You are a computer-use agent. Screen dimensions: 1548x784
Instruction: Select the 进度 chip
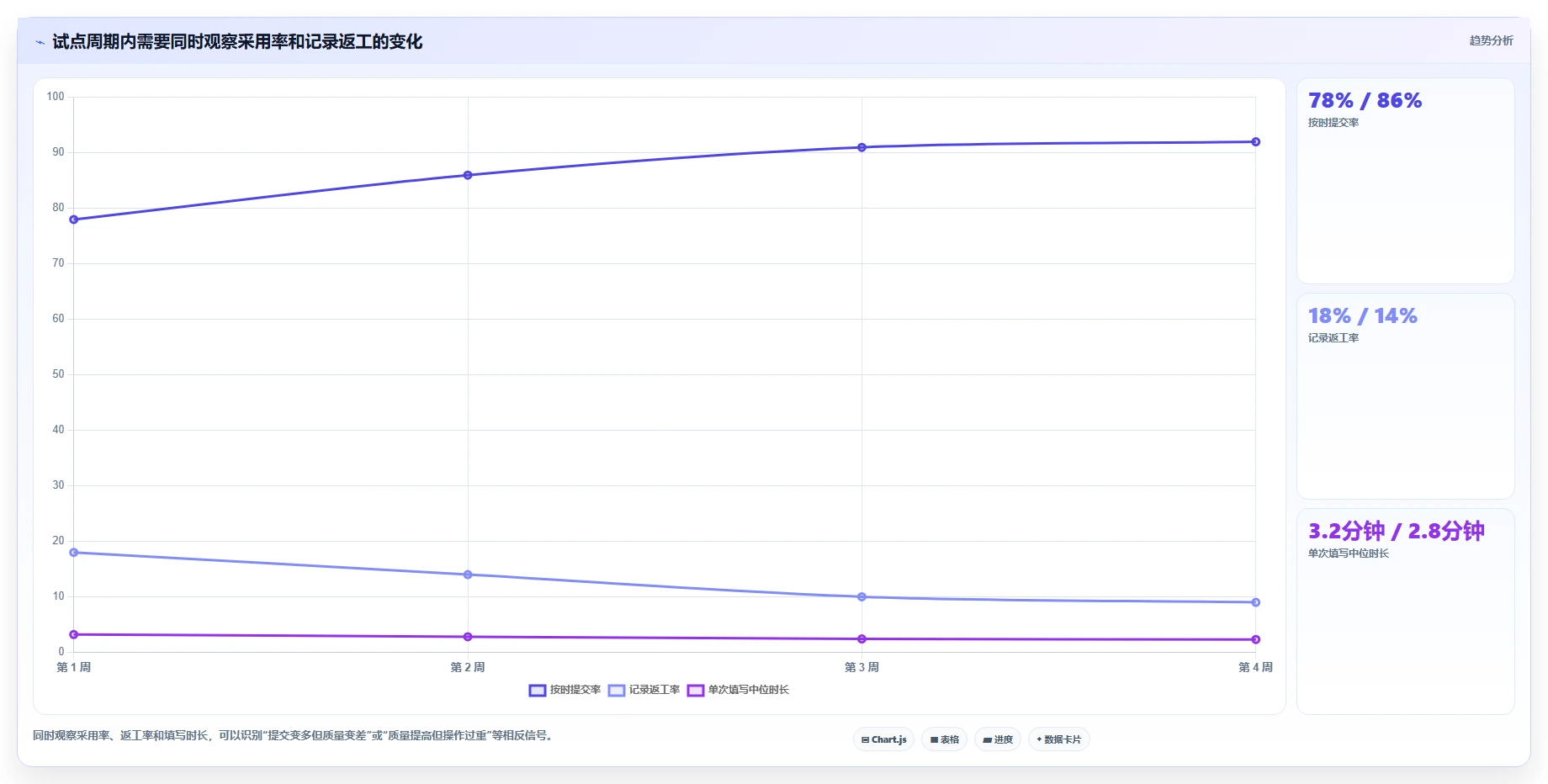point(998,739)
